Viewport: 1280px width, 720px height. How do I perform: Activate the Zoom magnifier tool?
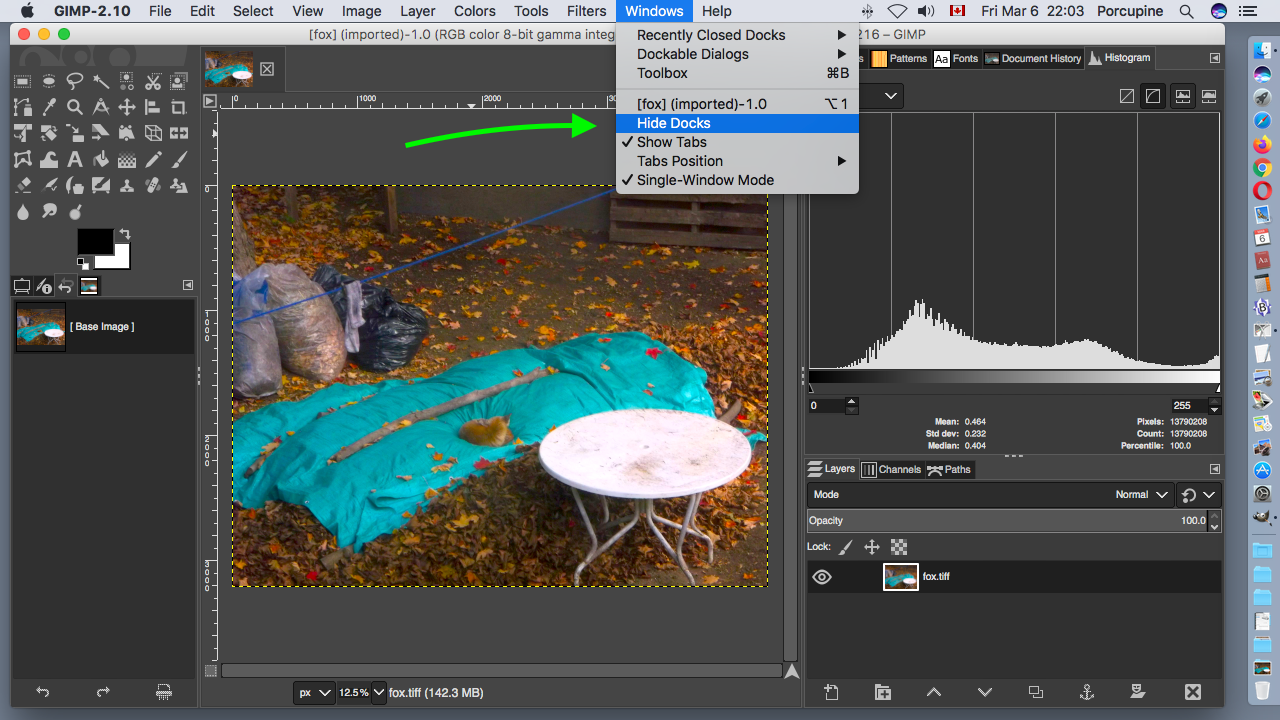pyautogui.click(x=74, y=107)
